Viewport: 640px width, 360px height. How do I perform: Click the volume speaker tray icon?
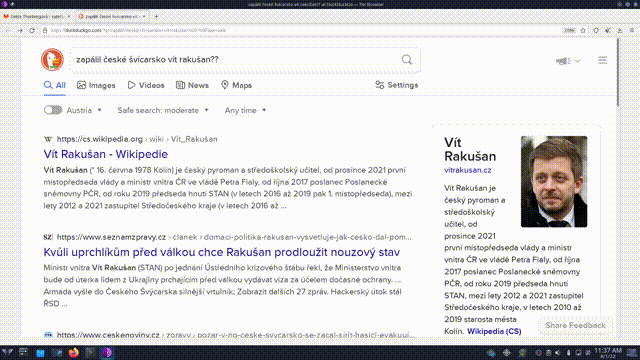(x=558, y=353)
